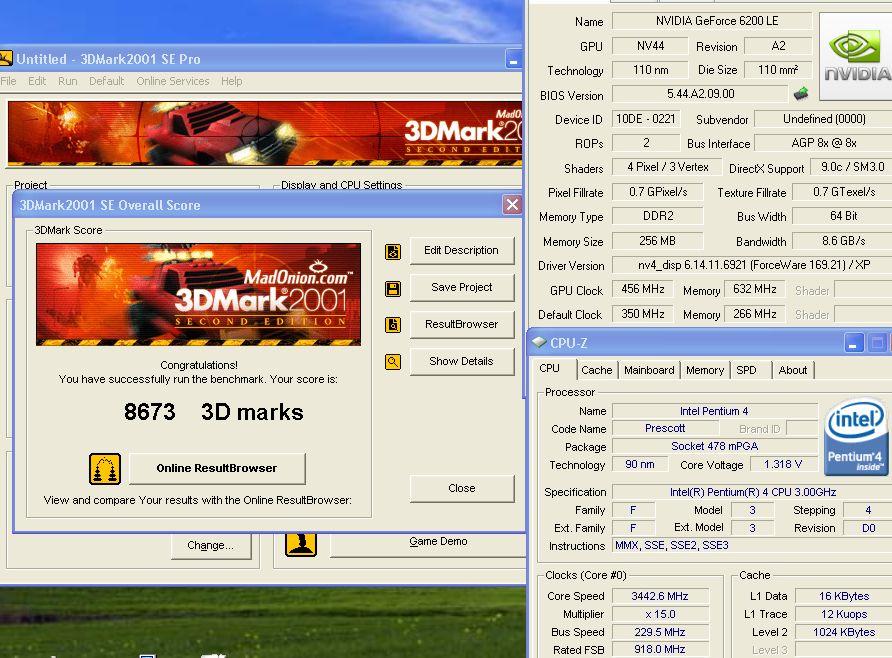Open the Online Services menu
Image resolution: width=892 pixels, height=658 pixels.
172,81
